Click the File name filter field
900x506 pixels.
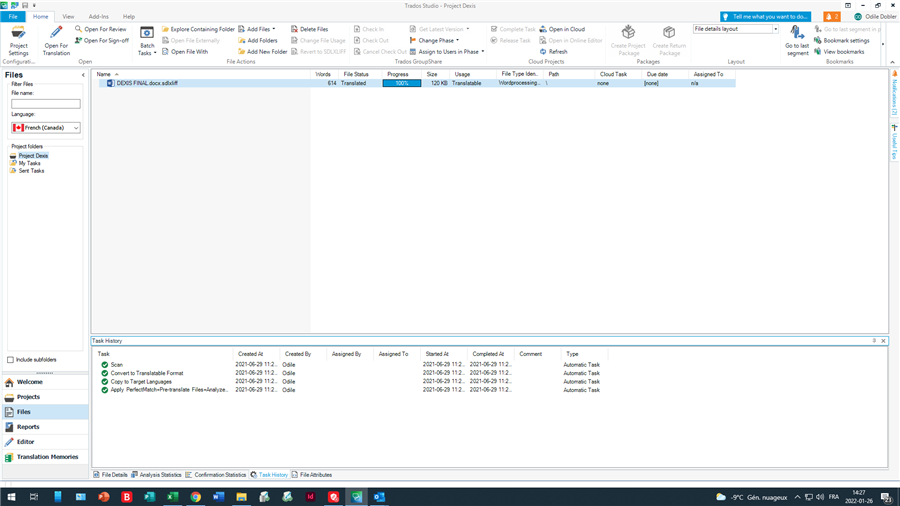coord(46,104)
